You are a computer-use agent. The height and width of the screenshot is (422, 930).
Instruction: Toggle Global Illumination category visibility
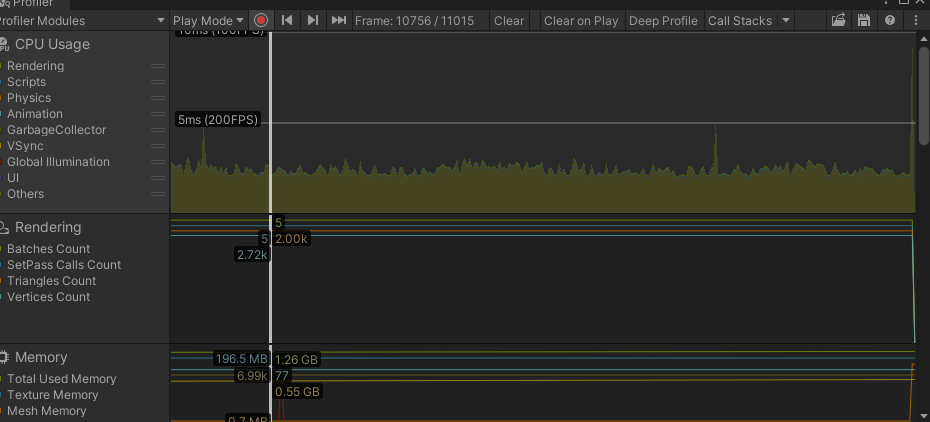[58, 162]
